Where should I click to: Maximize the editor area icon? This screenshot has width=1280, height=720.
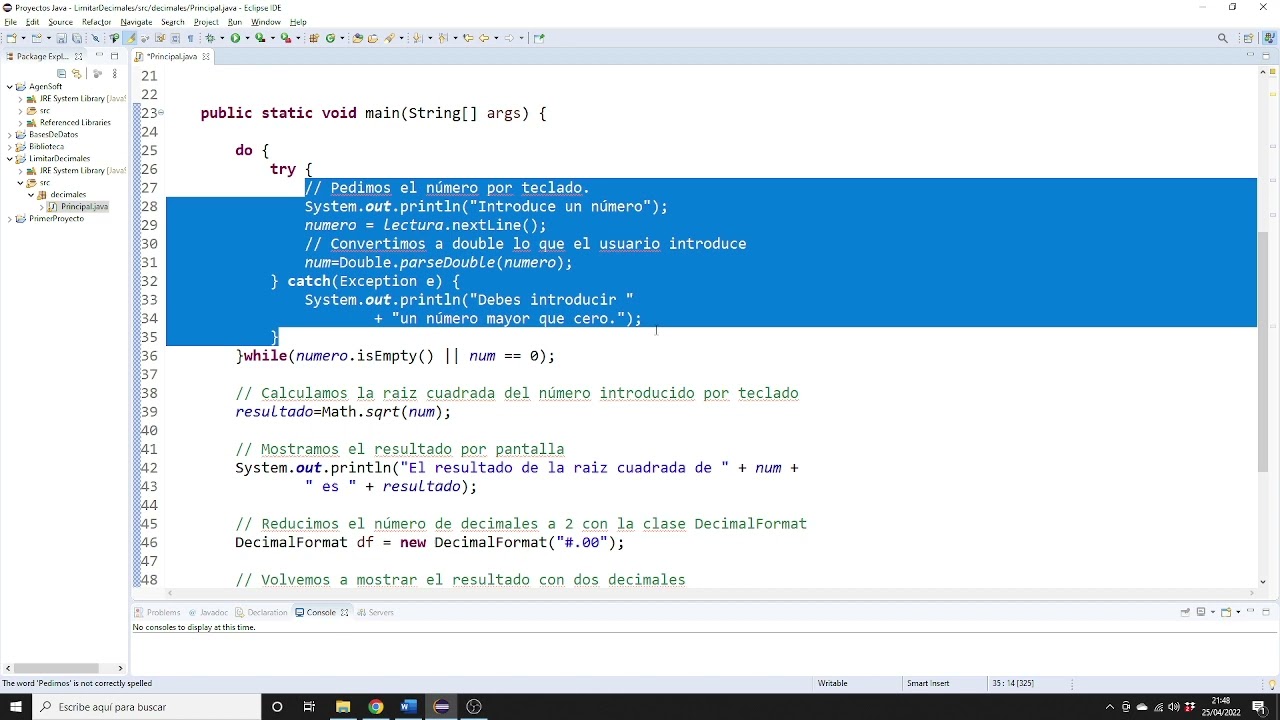1266,56
